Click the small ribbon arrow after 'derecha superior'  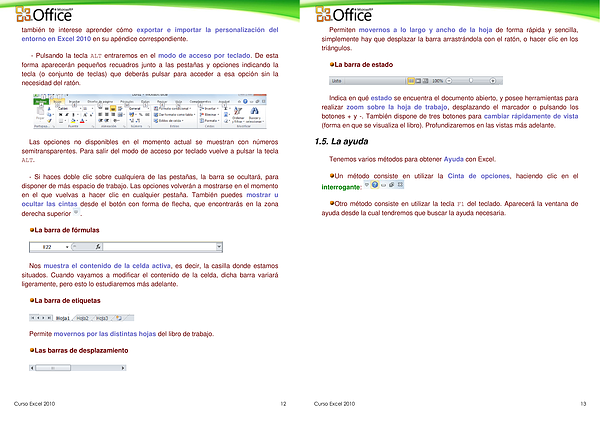[x=76, y=212]
